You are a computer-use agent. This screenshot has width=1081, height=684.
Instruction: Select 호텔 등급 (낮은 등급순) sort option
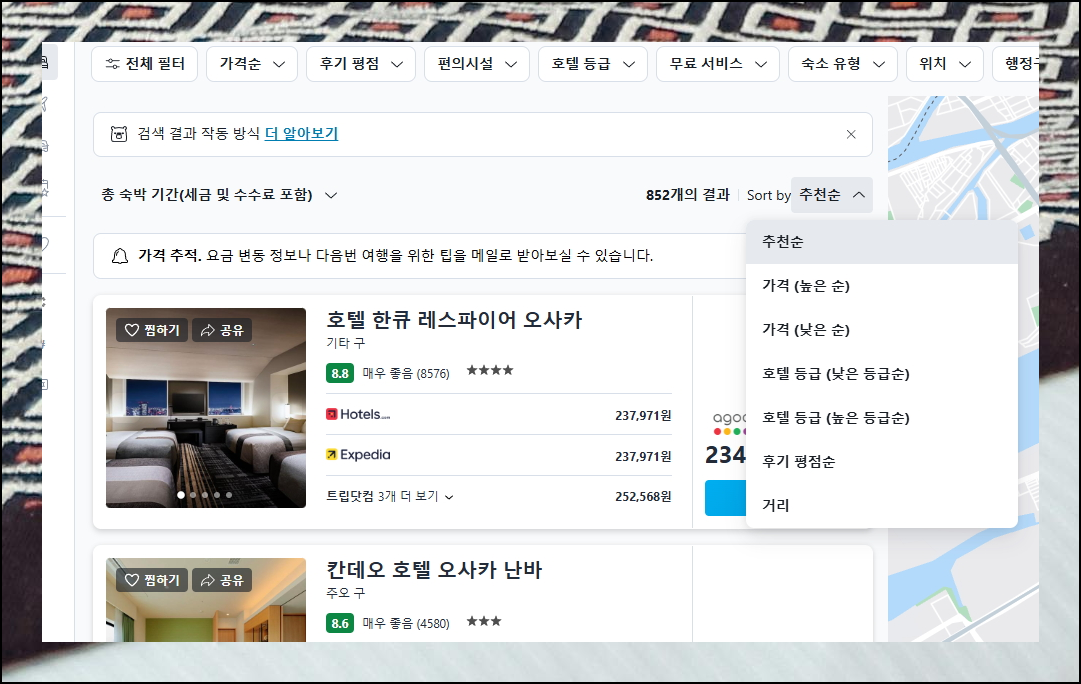point(882,374)
